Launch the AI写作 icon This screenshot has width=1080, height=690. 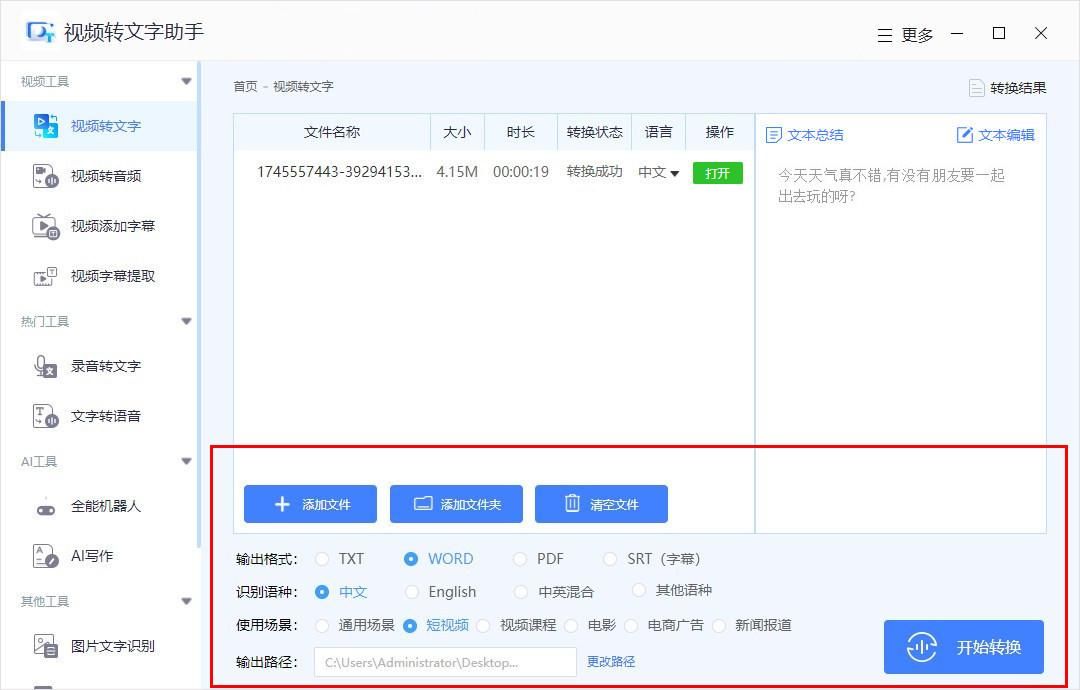click(46, 556)
